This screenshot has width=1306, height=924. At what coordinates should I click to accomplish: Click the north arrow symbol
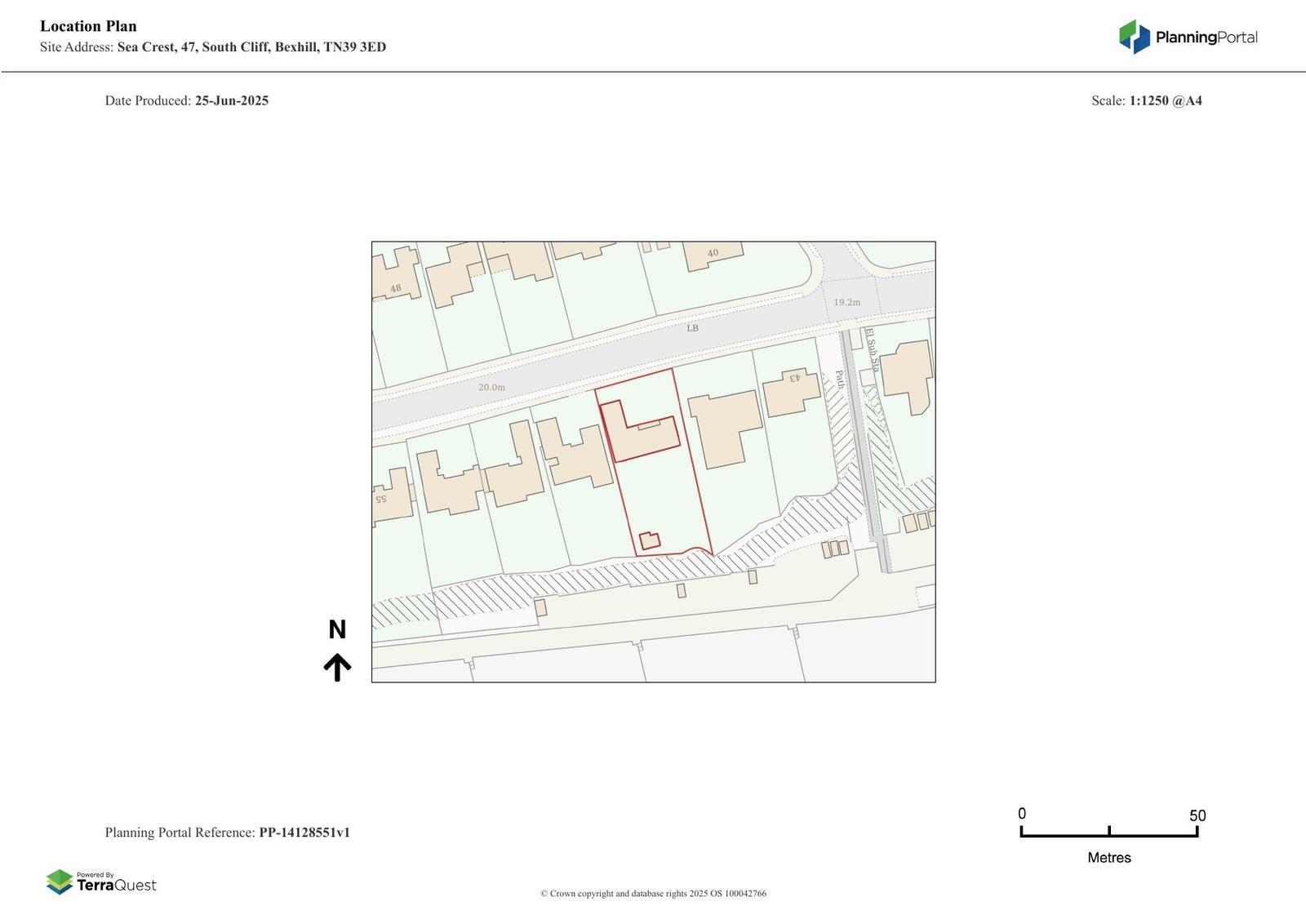pyautogui.click(x=337, y=667)
